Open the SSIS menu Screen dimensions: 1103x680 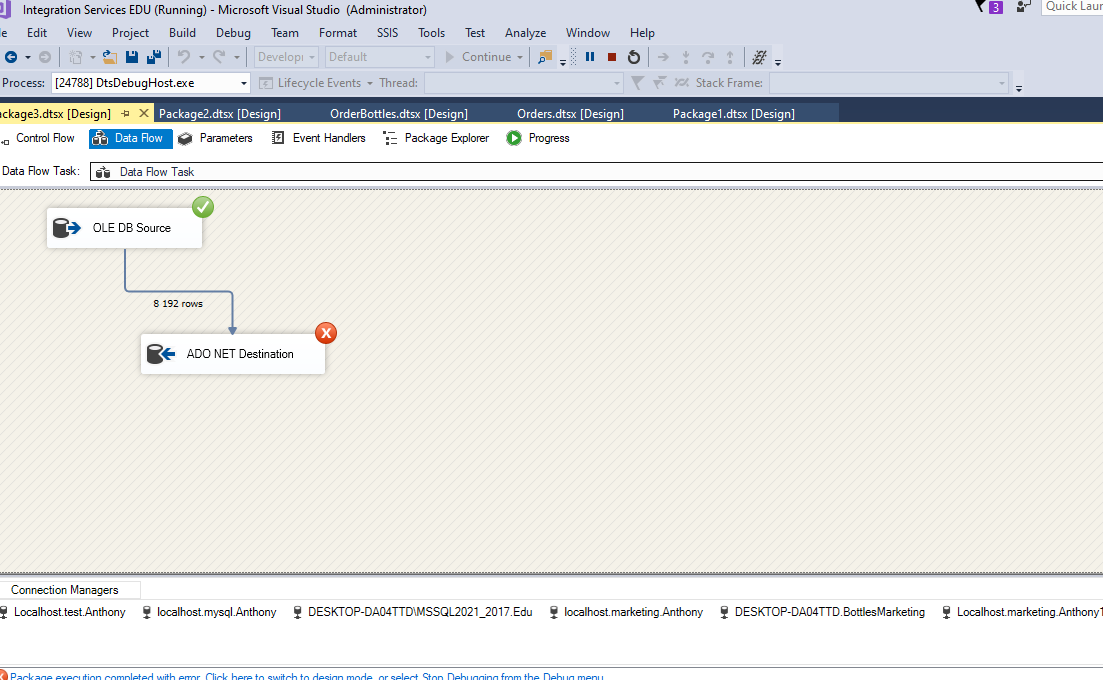(387, 33)
